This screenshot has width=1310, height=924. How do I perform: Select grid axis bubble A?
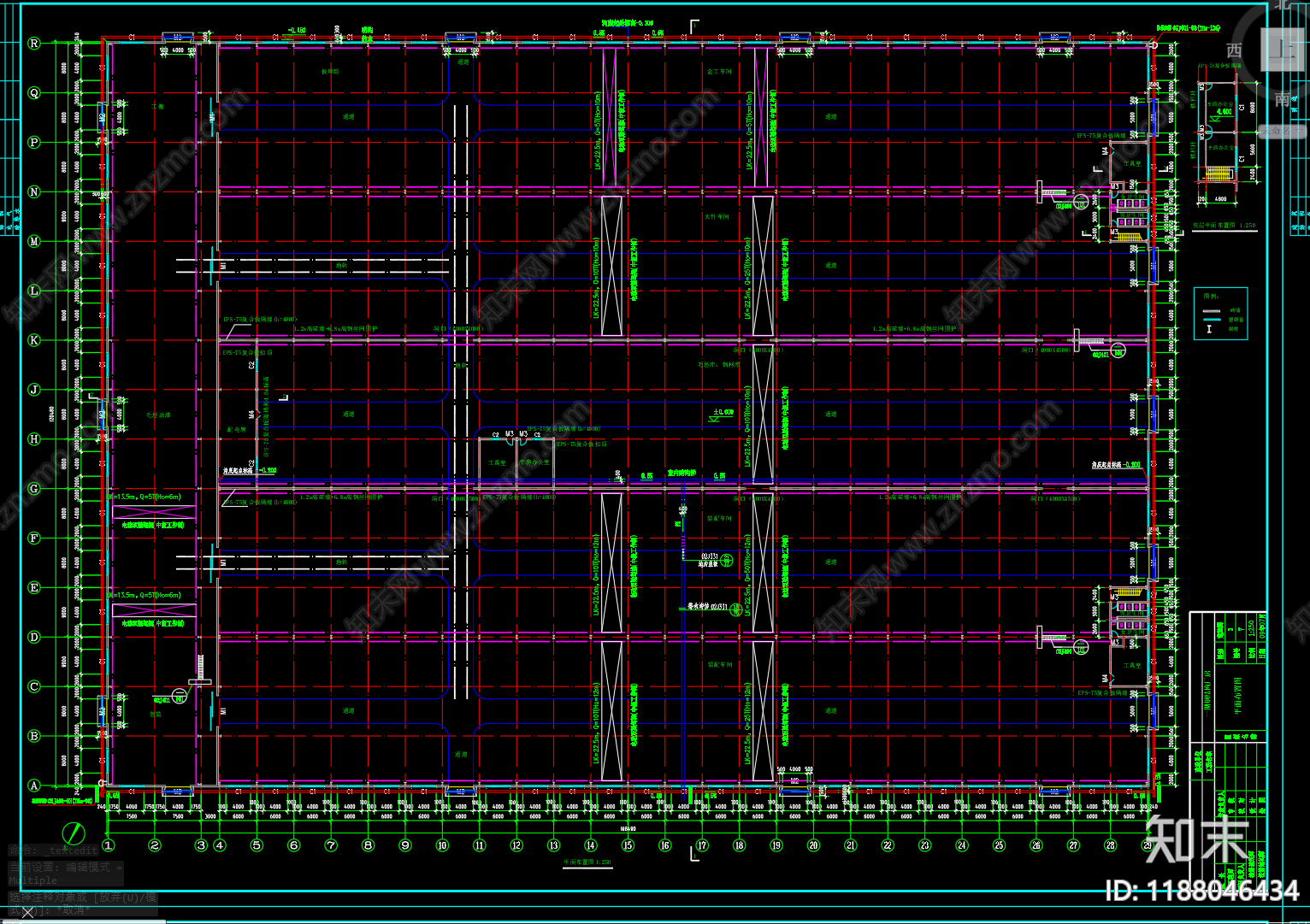coord(34,786)
